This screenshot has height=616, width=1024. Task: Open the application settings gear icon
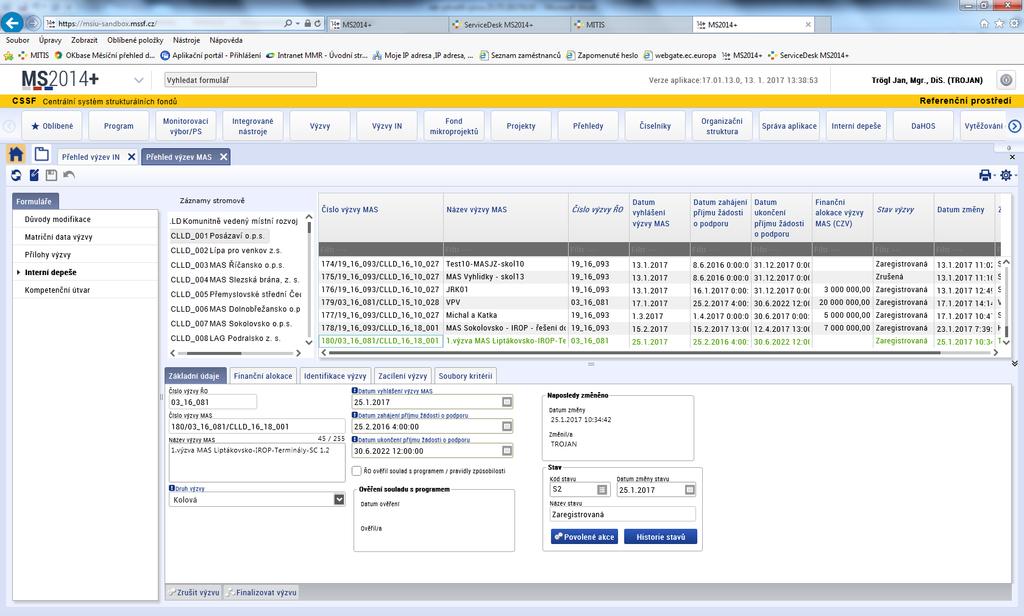(1006, 175)
